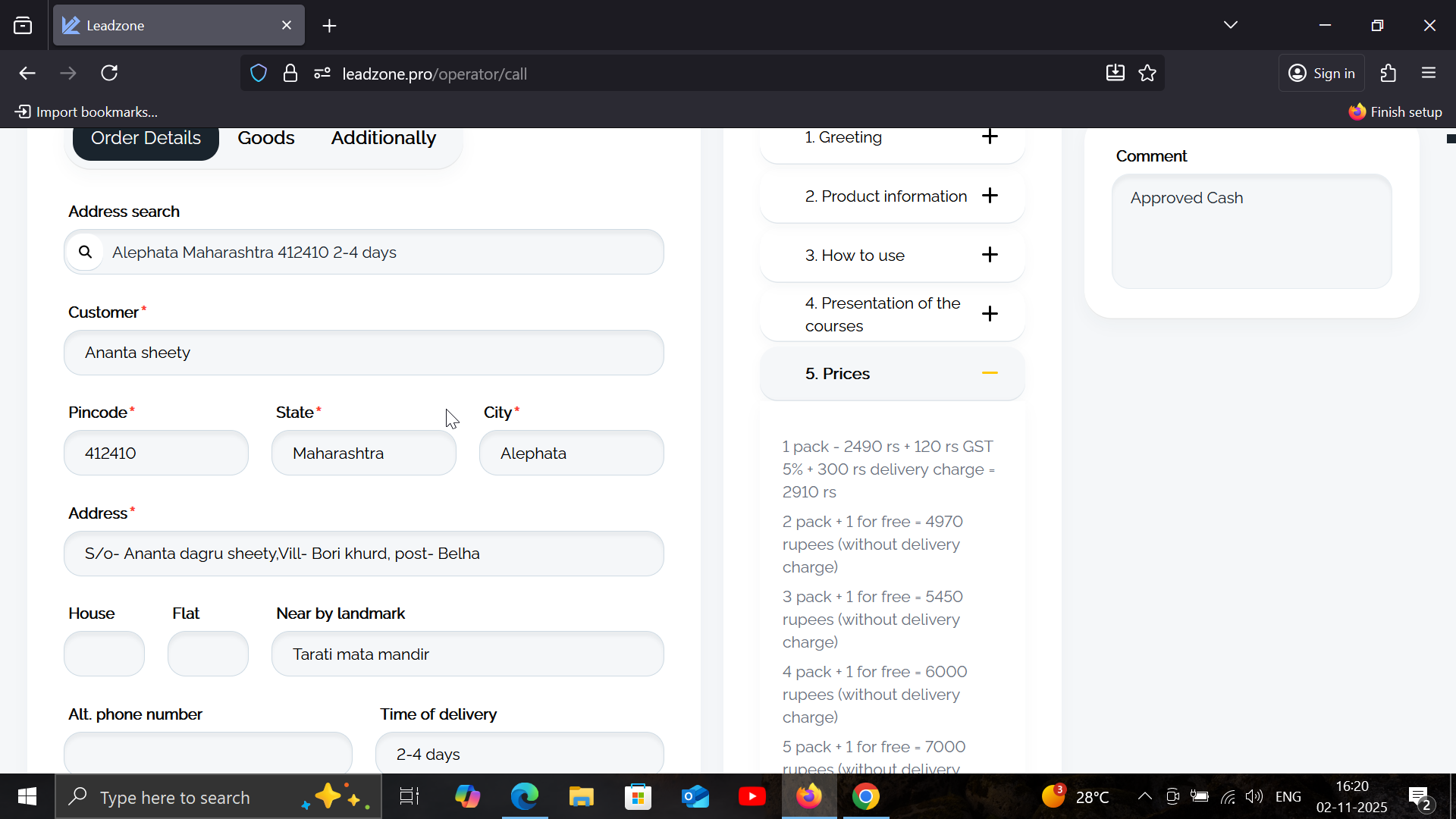This screenshot has height=819, width=1456.
Task: Expand the Product information section
Action: 989,196
